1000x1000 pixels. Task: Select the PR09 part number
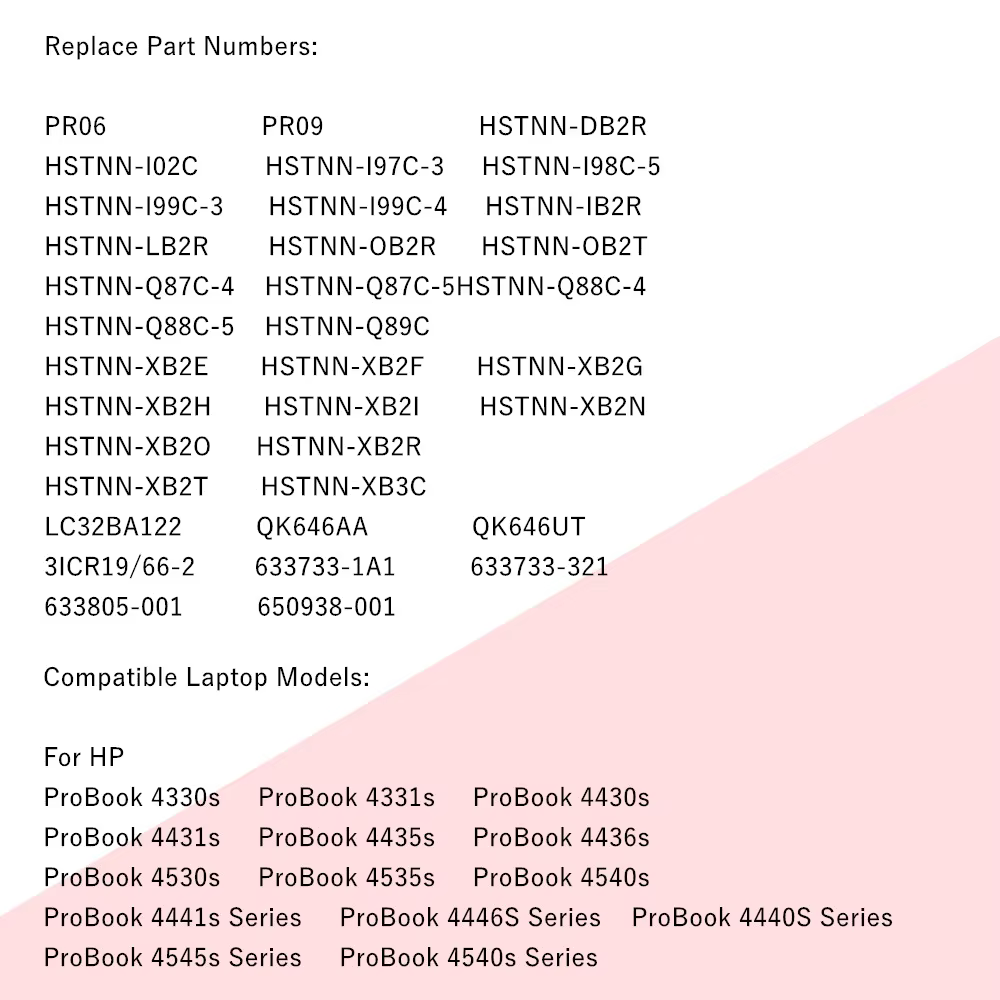[293, 126]
